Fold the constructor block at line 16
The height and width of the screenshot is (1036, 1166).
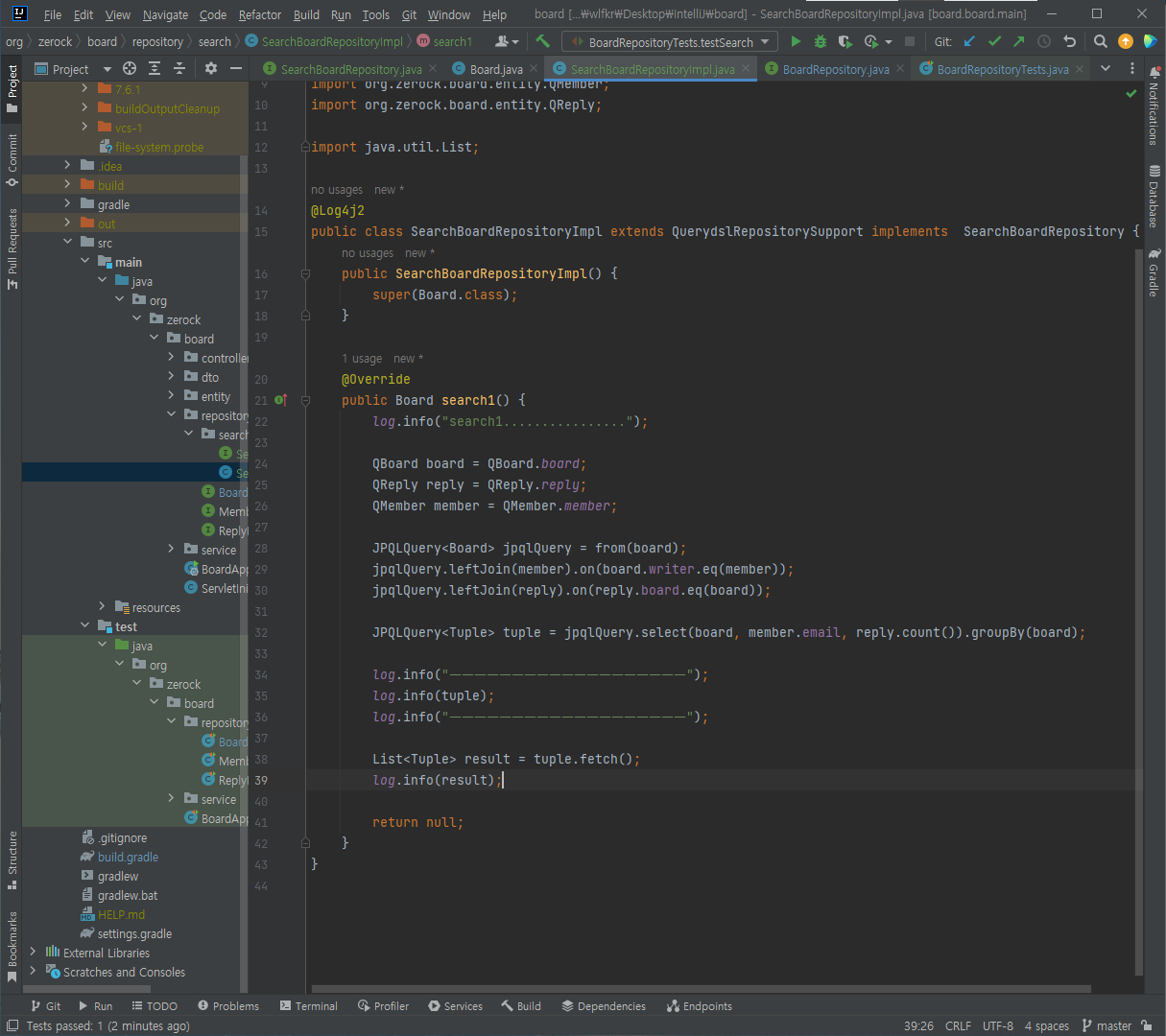click(306, 273)
